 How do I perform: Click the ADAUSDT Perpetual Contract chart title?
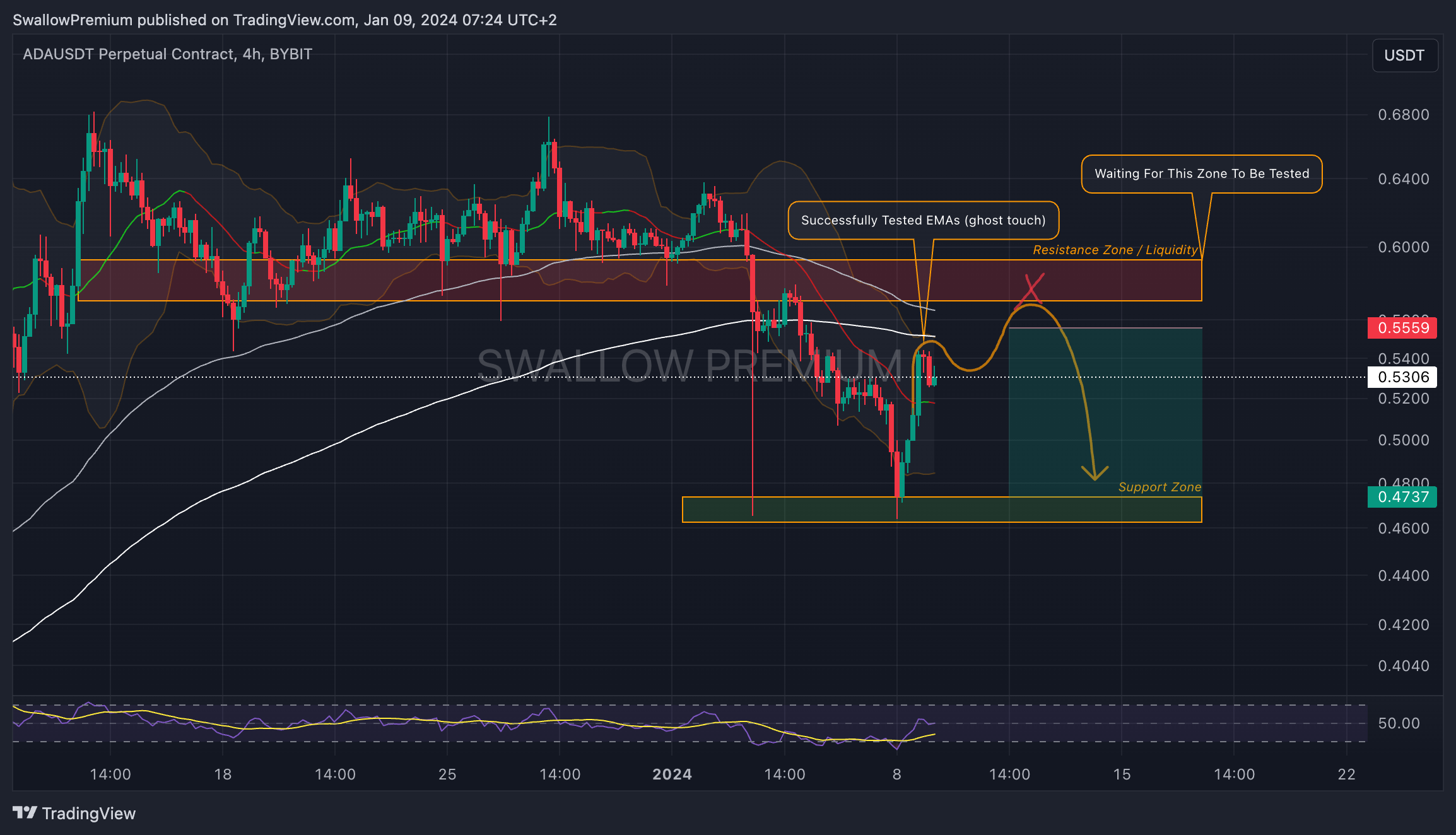[x=167, y=54]
